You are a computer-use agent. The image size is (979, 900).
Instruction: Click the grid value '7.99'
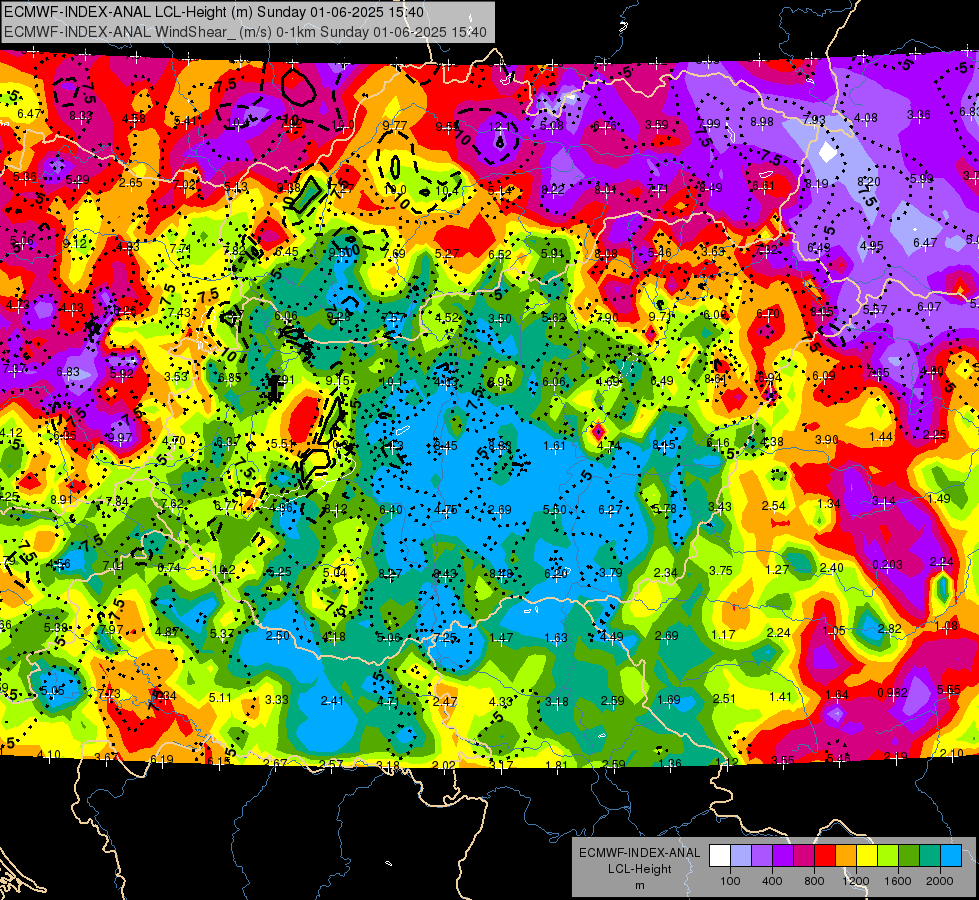[x=709, y=123]
